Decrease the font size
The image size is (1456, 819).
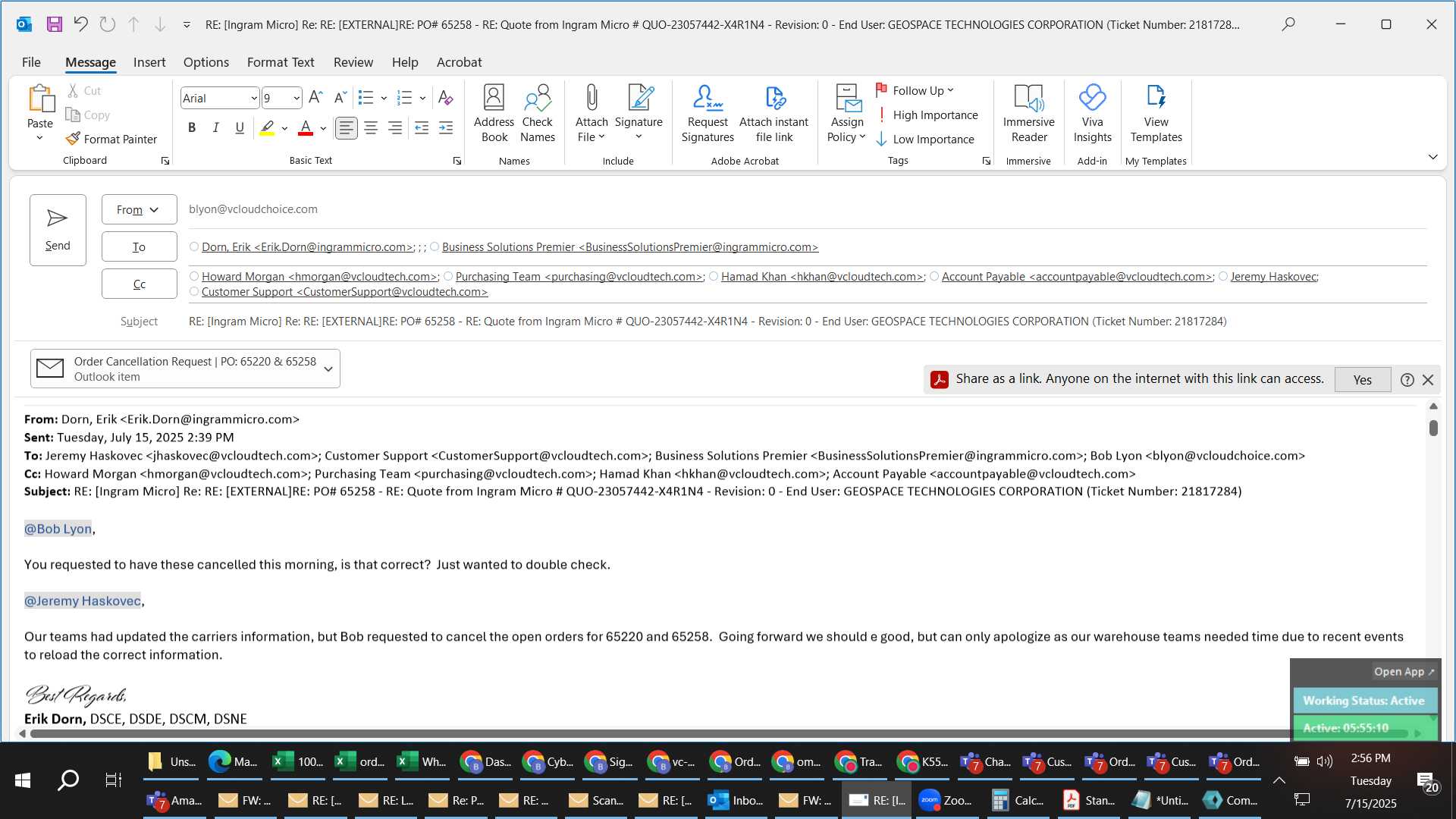coord(340,97)
